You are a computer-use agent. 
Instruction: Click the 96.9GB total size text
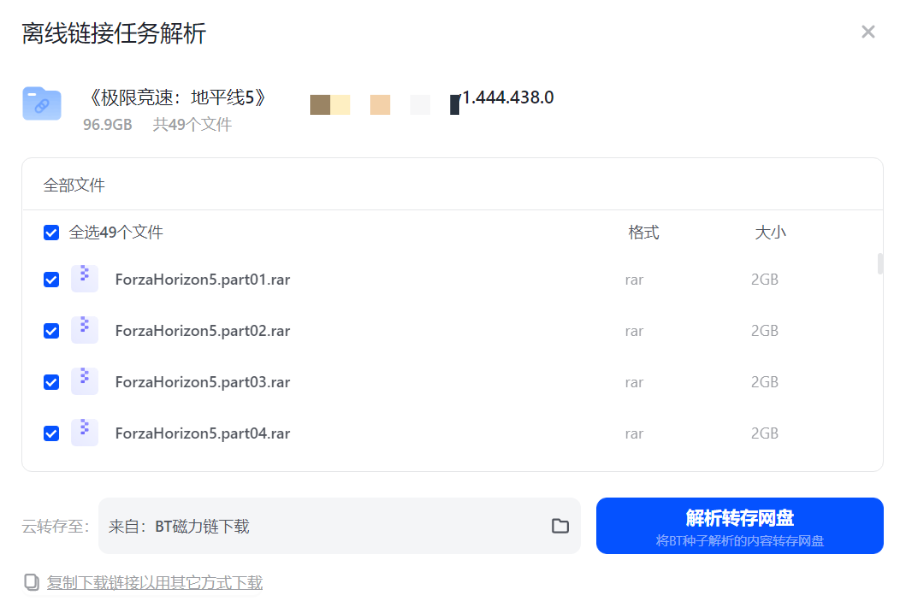(107, 124)
